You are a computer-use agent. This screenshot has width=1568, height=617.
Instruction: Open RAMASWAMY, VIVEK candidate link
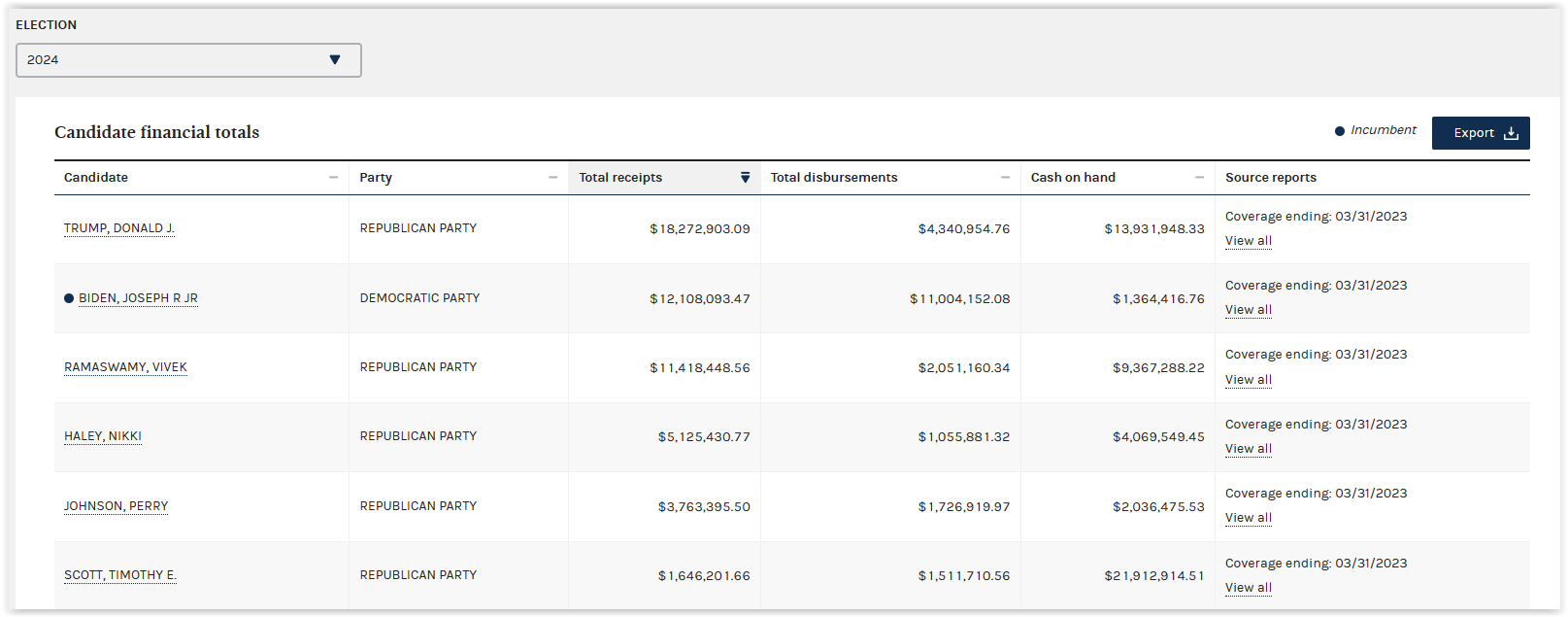point(125,367)
